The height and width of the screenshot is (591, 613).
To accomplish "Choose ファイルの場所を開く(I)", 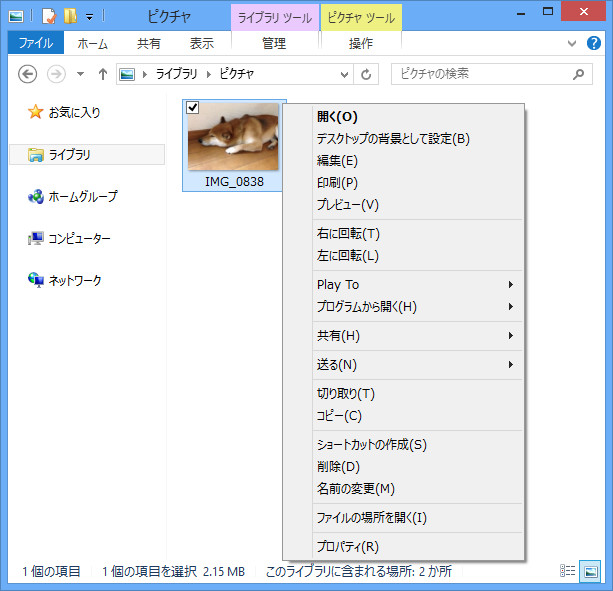I will point(403,518).
